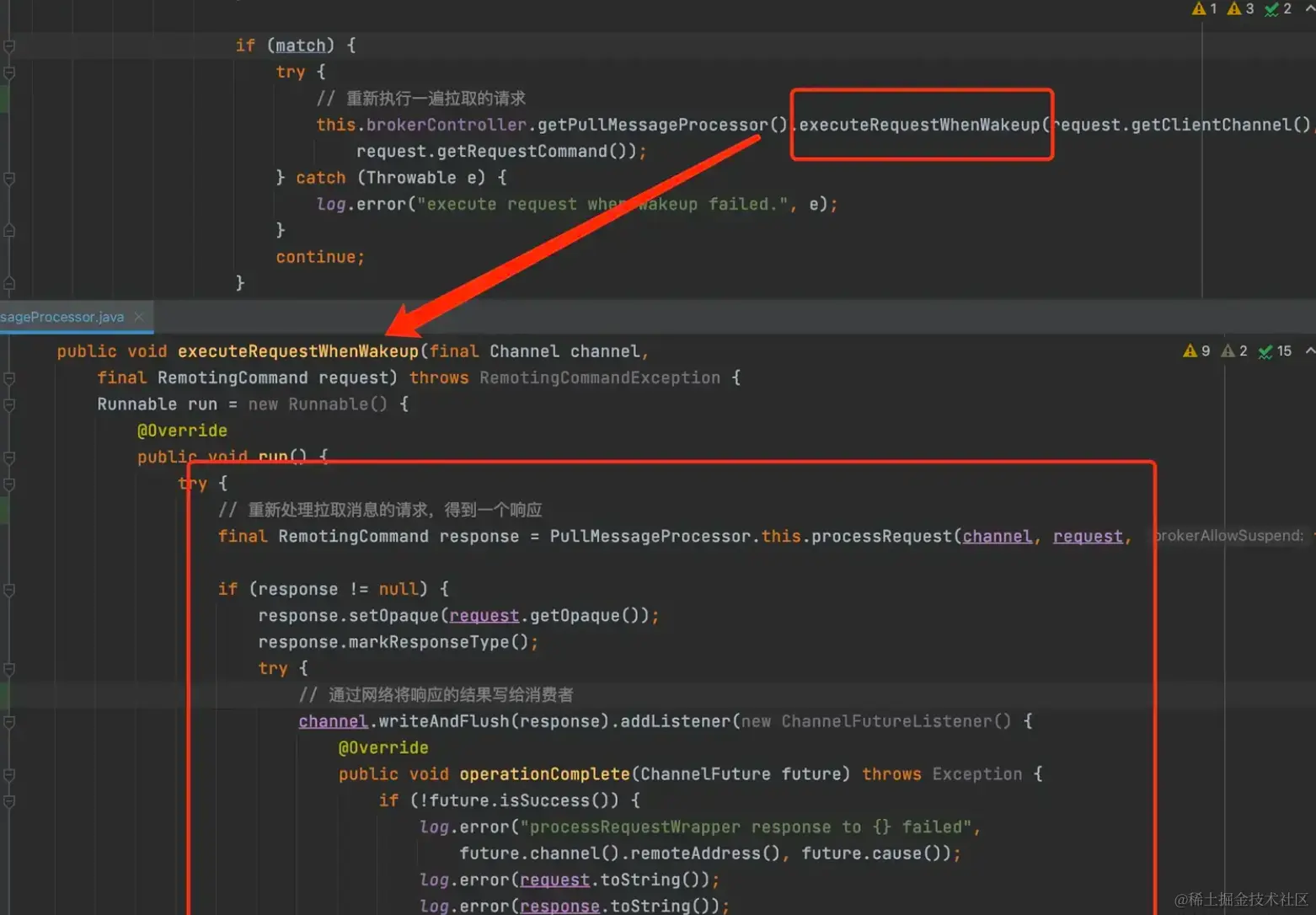Collapse the fold marker at 'if (!future.isSuccess())' line

coord(9,801)
